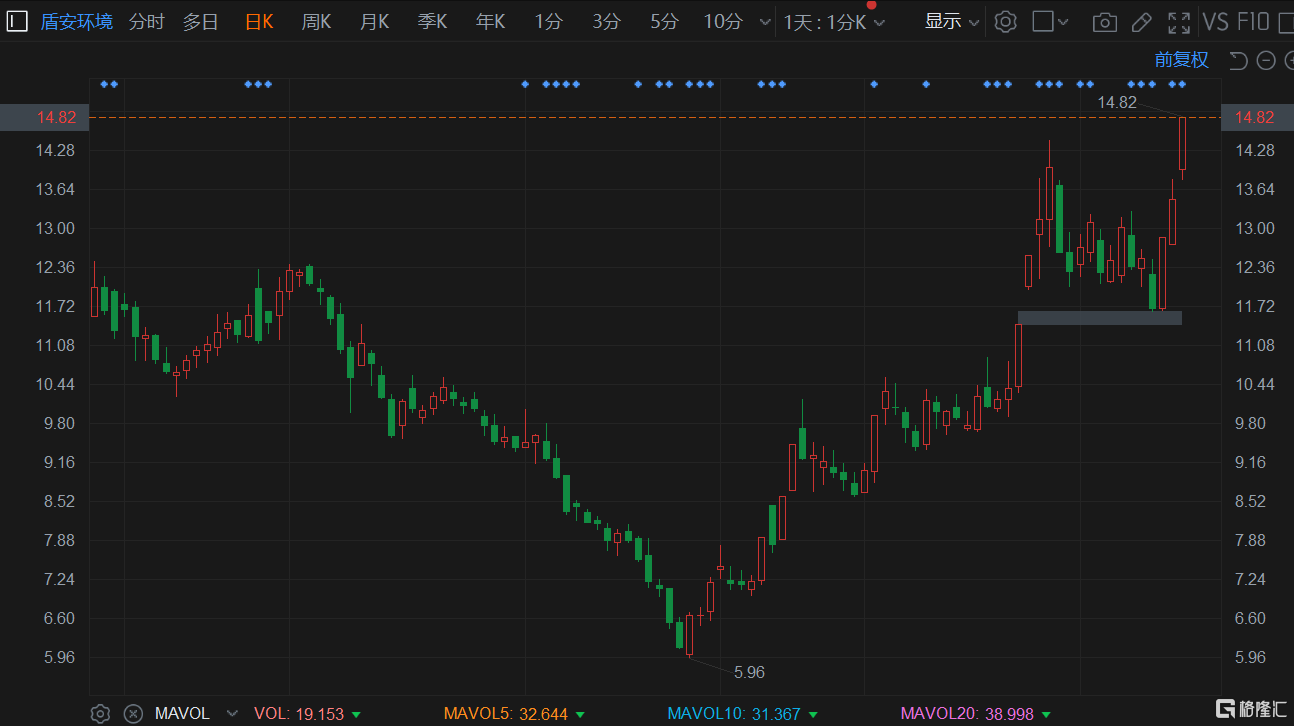
Task: Enter fullscreen chart mode
Action: [x=1179, y=22]
